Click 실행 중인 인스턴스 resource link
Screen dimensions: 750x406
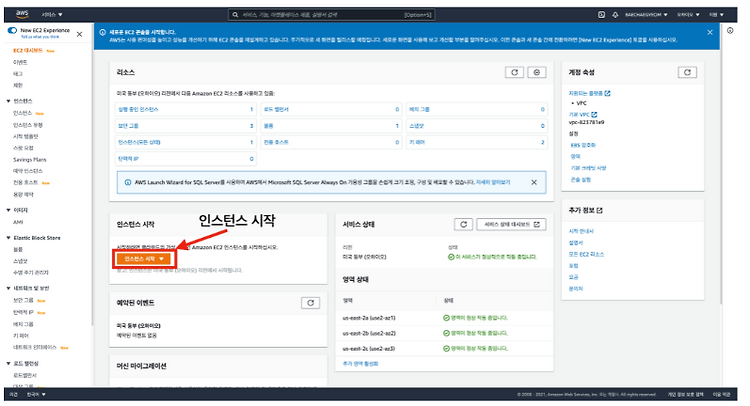pos(138,110)
